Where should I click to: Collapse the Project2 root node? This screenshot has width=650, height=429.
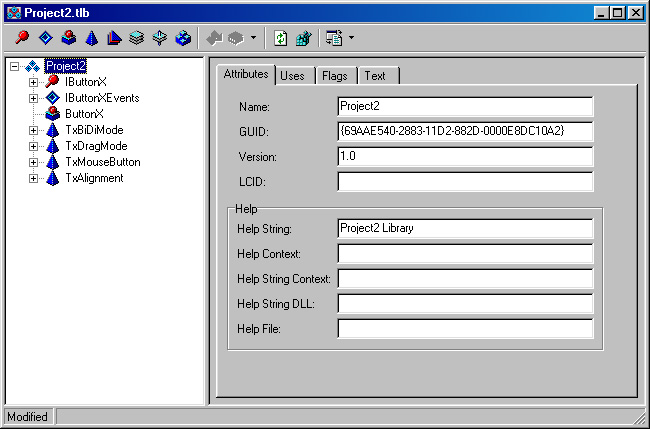click(x=15, y=66)
